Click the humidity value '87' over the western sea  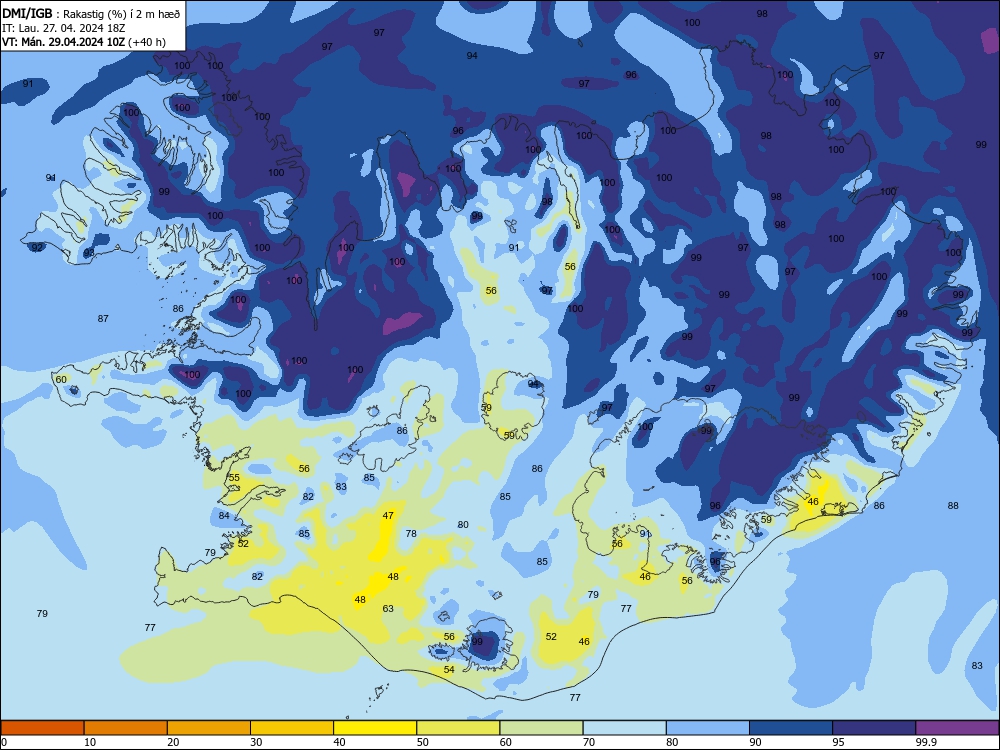(103, 318)
